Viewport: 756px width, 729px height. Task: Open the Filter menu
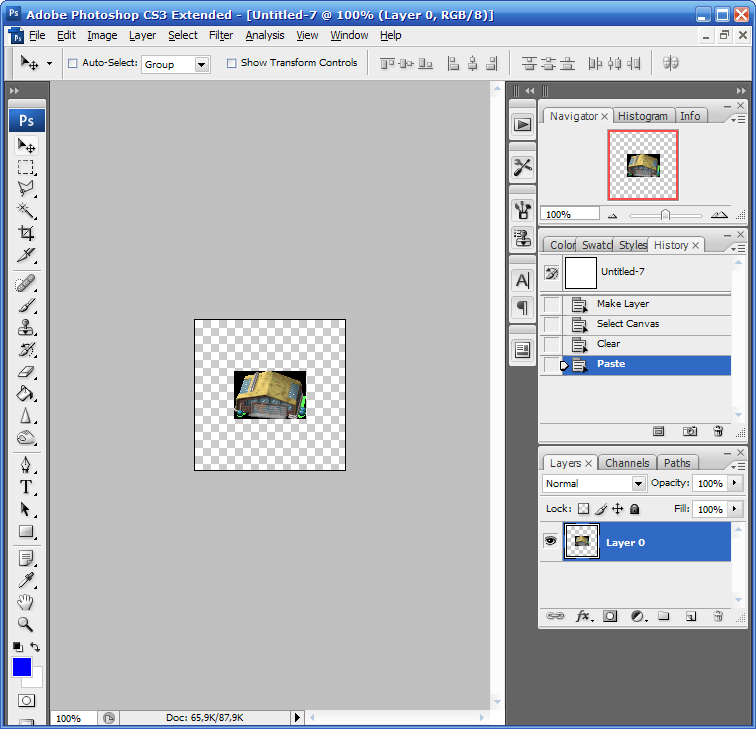(x=221, y=35)
